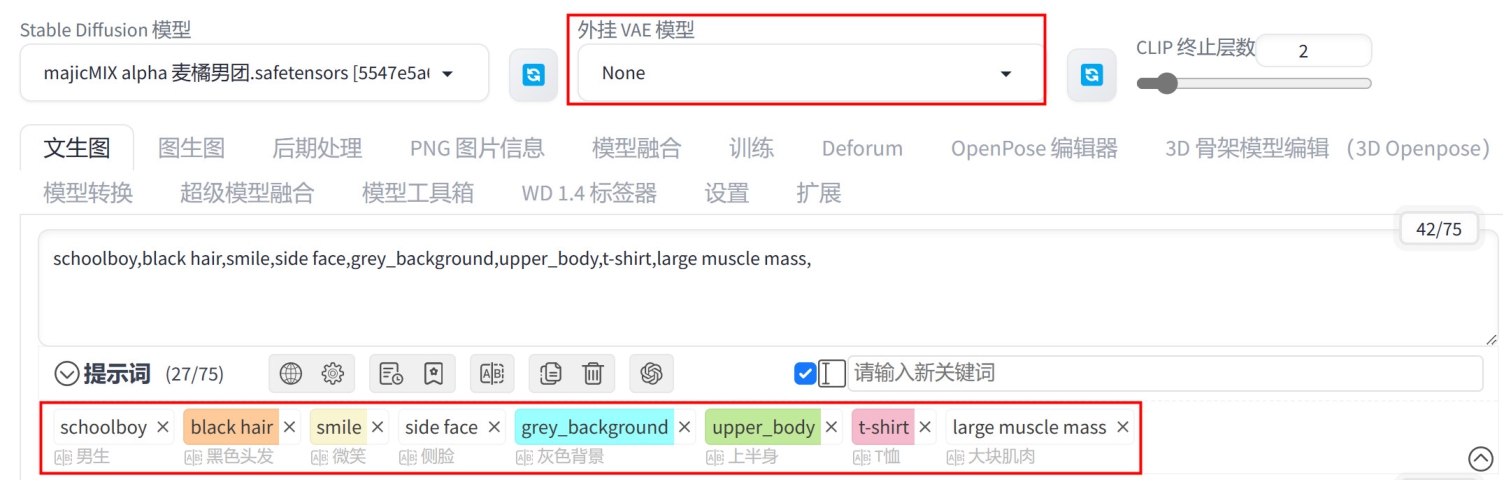Refresh the Stable Diffusion model list
This screenshot has height=480, width=1503.
click(x=534, y=74)
